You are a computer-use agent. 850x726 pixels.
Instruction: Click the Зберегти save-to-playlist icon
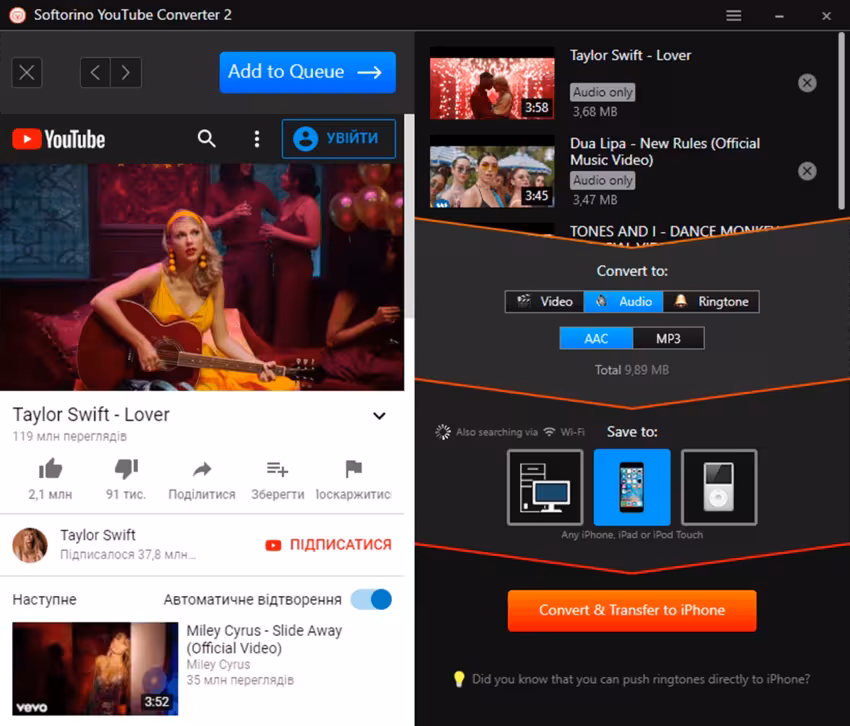[277, 469]
